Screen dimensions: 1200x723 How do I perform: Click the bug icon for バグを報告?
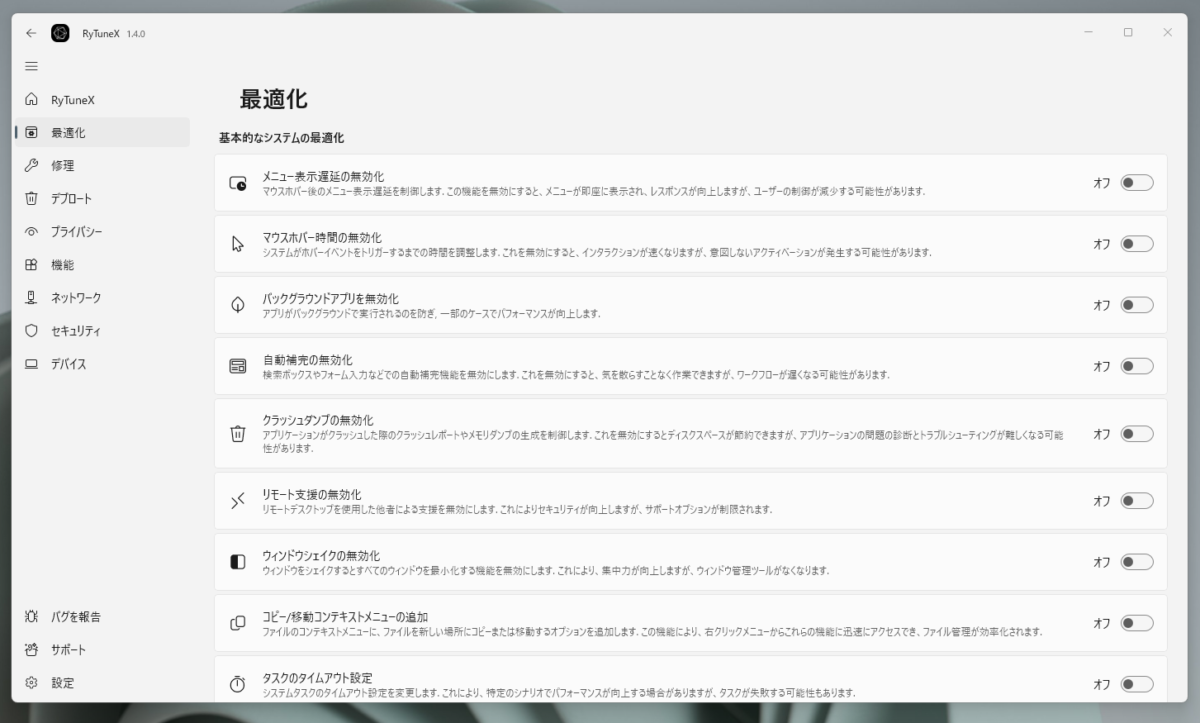31,617
